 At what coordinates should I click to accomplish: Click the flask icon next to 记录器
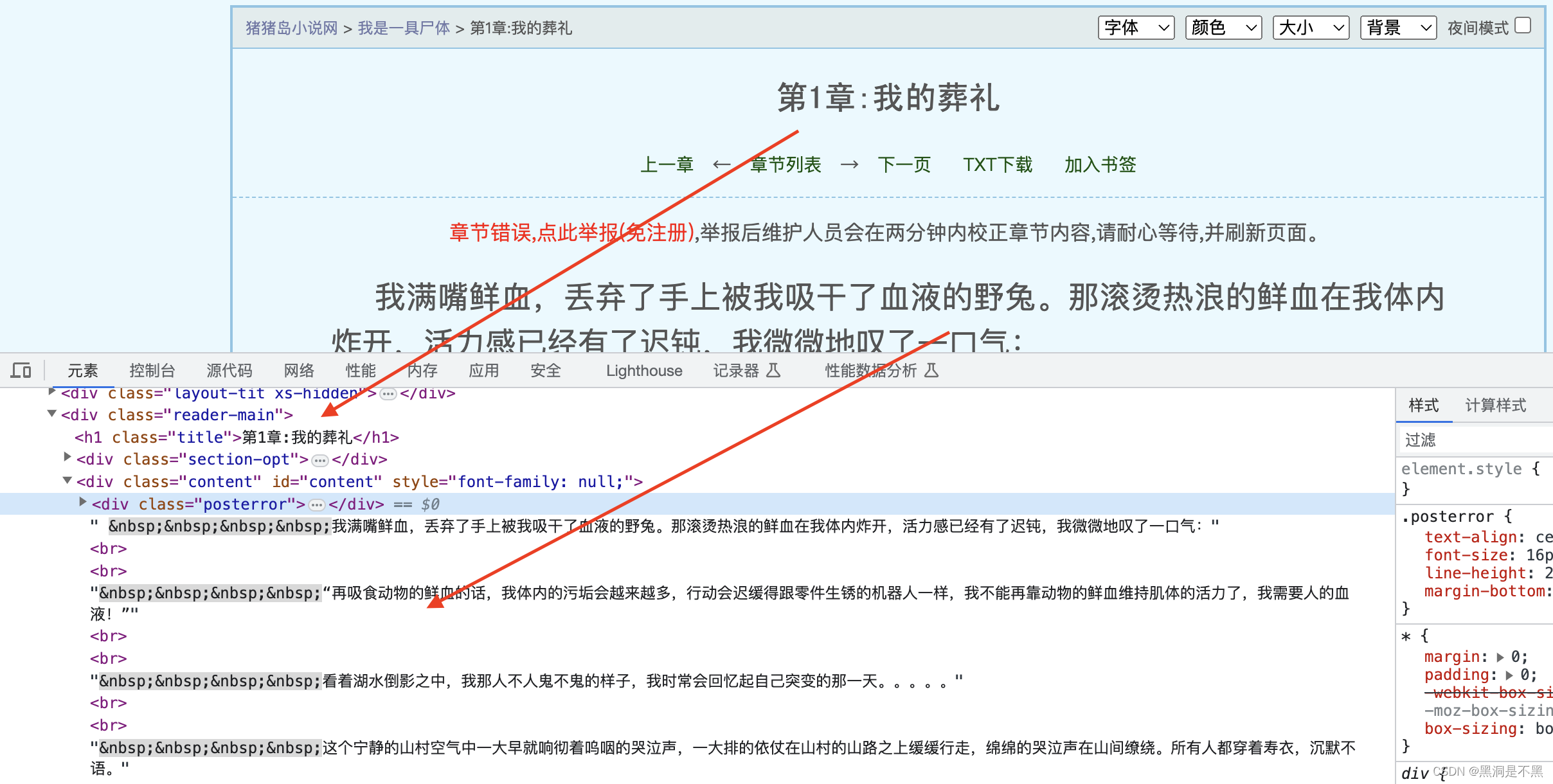(x=773, y=371)
